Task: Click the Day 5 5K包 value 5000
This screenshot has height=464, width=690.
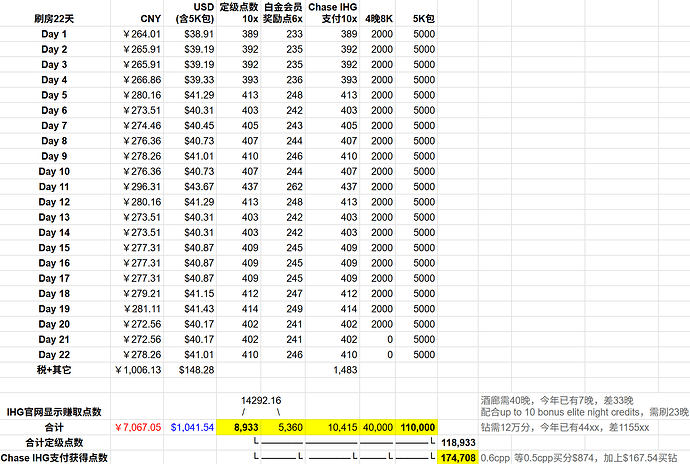Action: click(417, 95)
